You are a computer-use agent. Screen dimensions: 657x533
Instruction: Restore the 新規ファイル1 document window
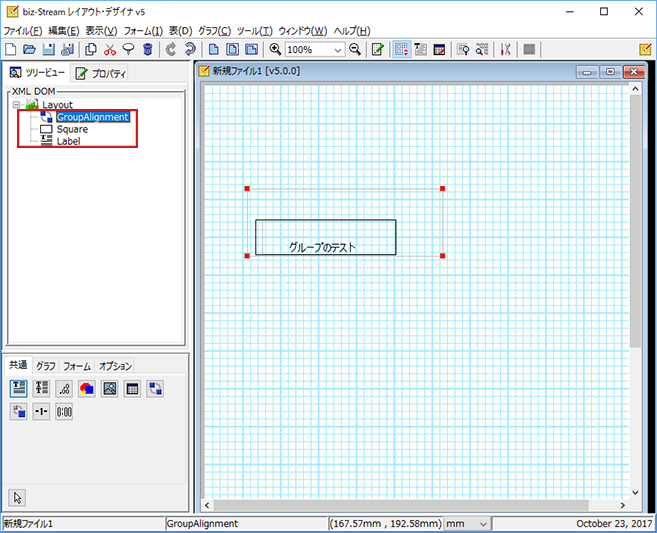pos(610,72)
